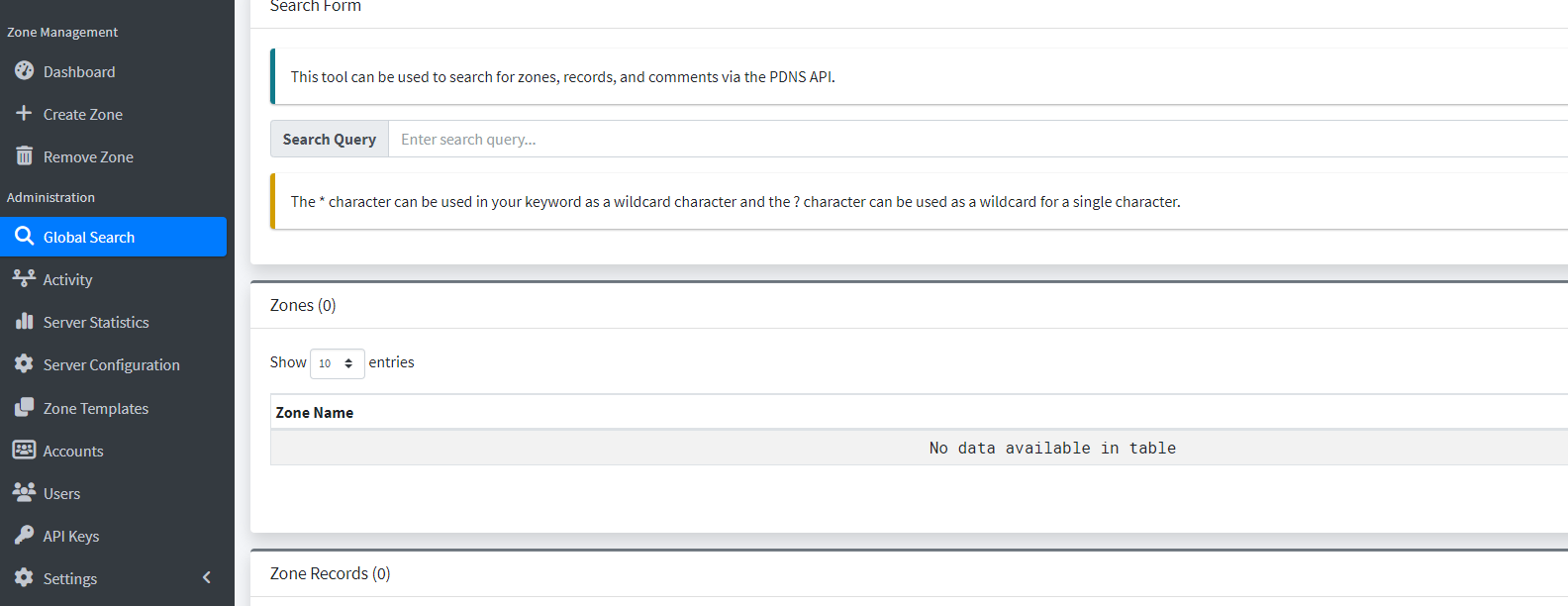Select the Zone Records panel header

tap(330, 572)
